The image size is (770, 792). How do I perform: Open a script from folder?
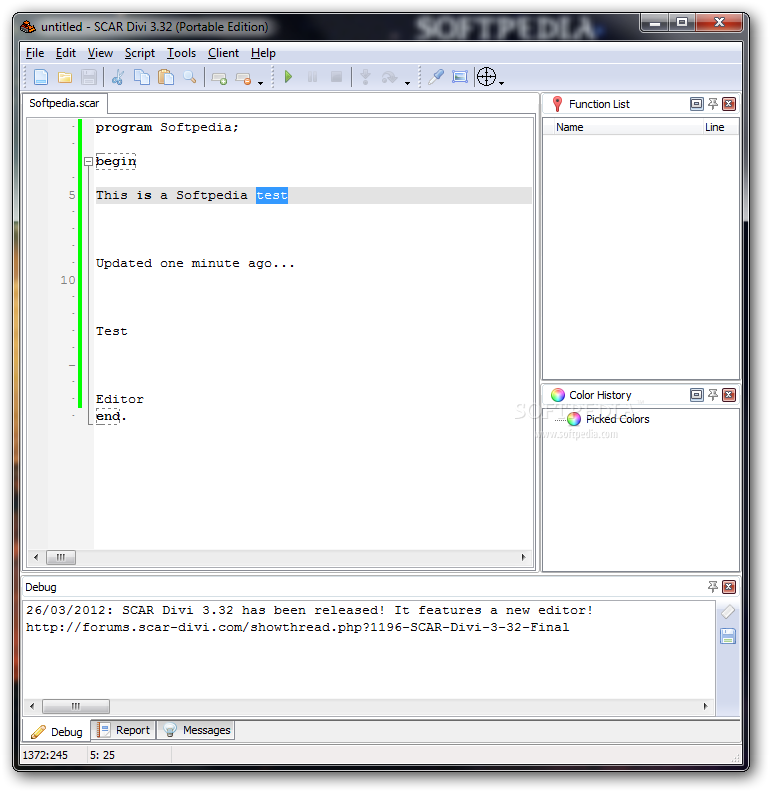65,77
